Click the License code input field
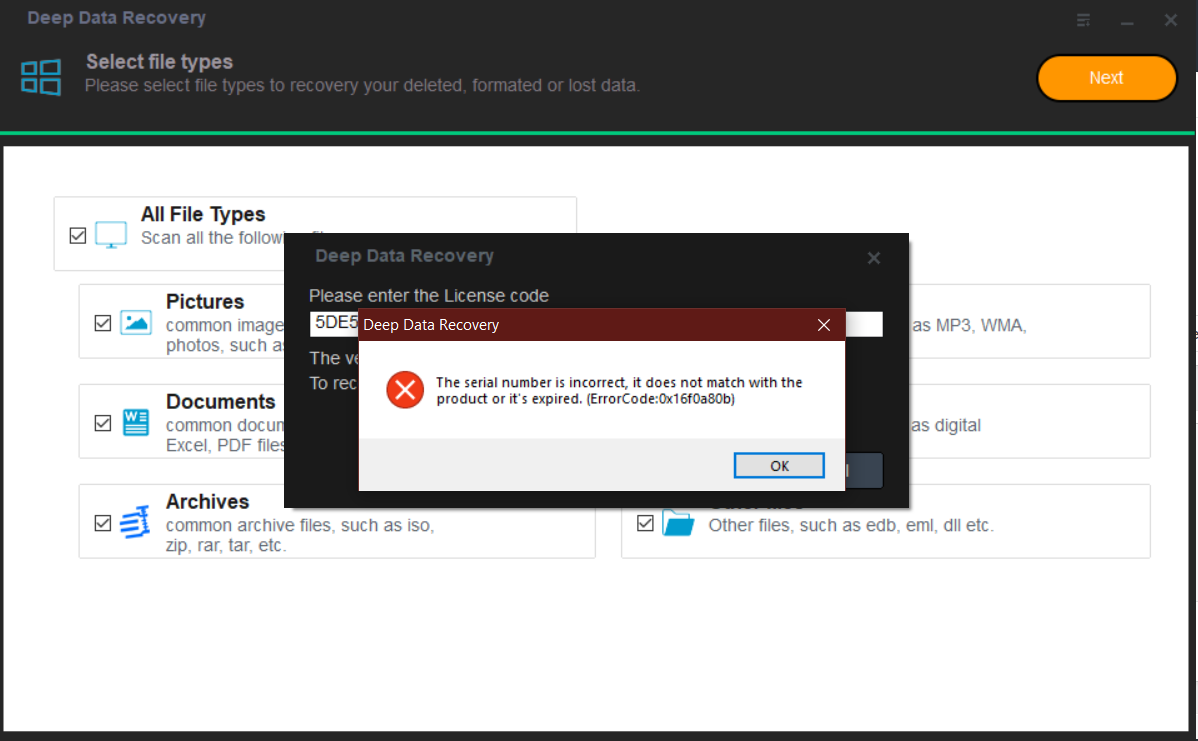This screenshot has height=741, width=1198. tap(596, 324)
